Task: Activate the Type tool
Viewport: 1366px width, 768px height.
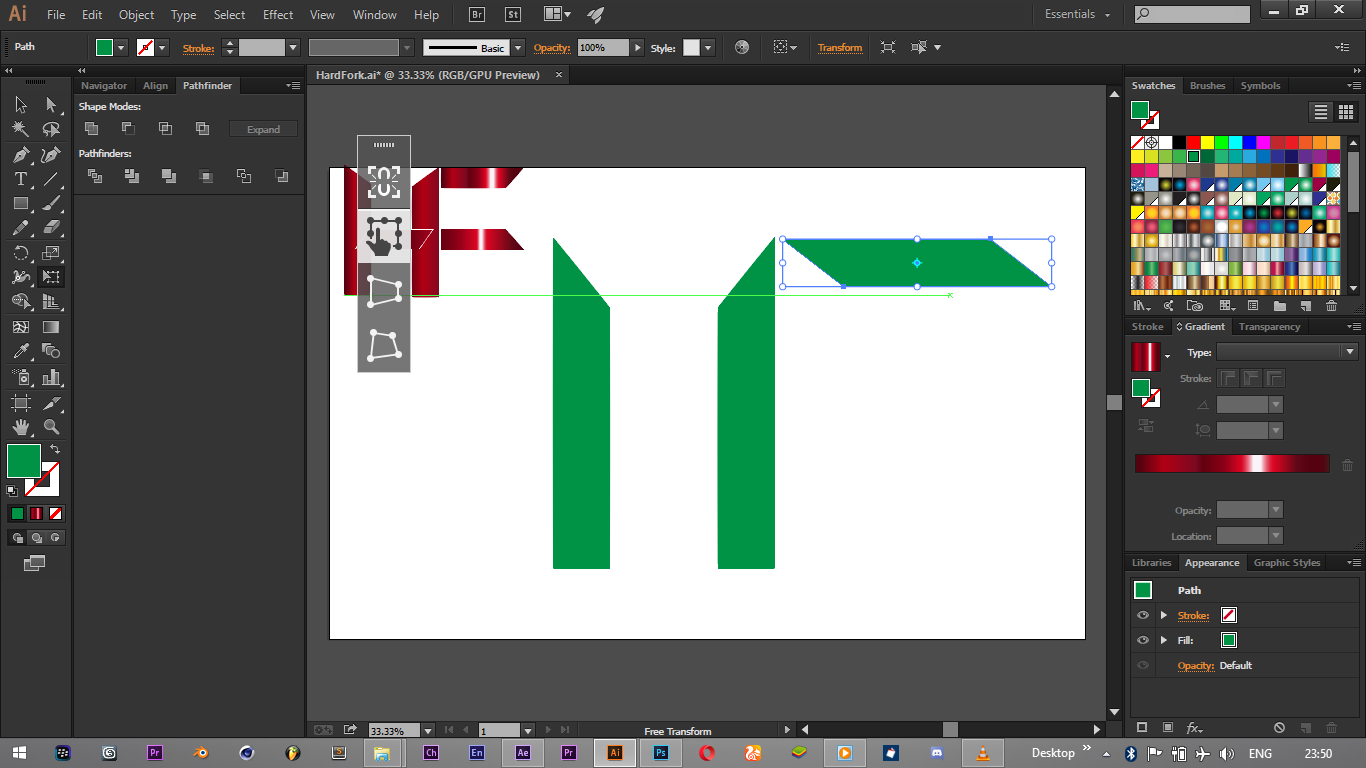Action: (21, 179)
